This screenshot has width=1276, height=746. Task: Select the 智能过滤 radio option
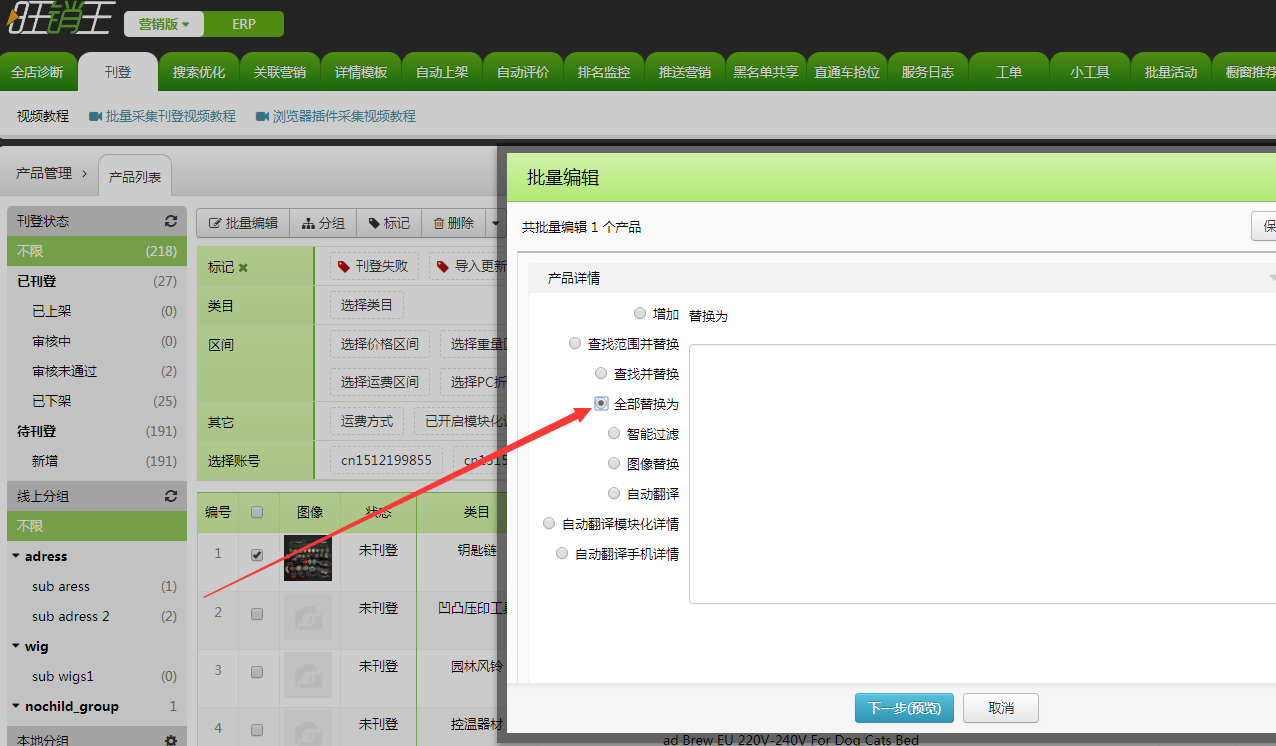point(614,433)
